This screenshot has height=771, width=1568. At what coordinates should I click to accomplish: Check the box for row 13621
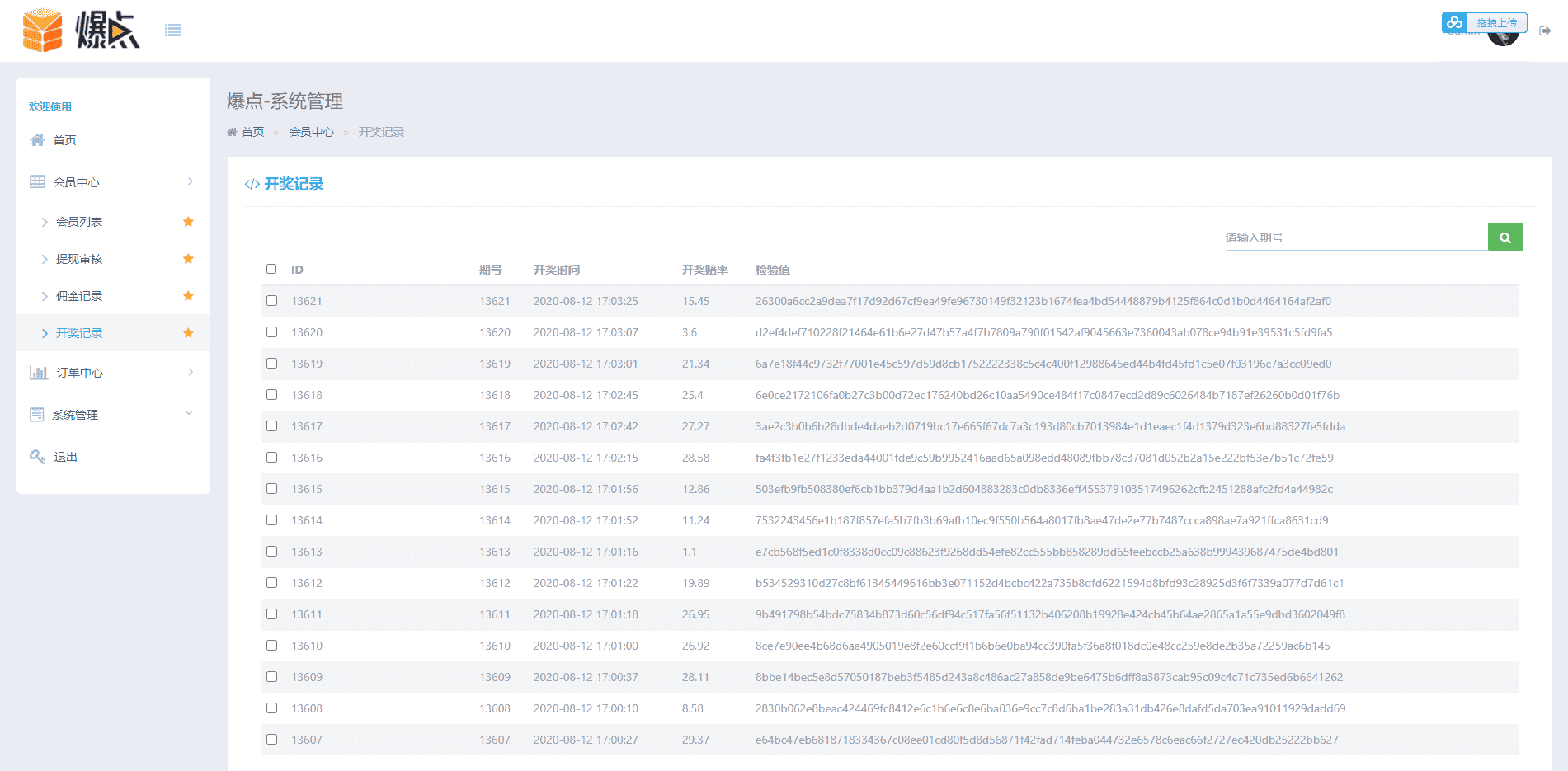coord(271,301)
